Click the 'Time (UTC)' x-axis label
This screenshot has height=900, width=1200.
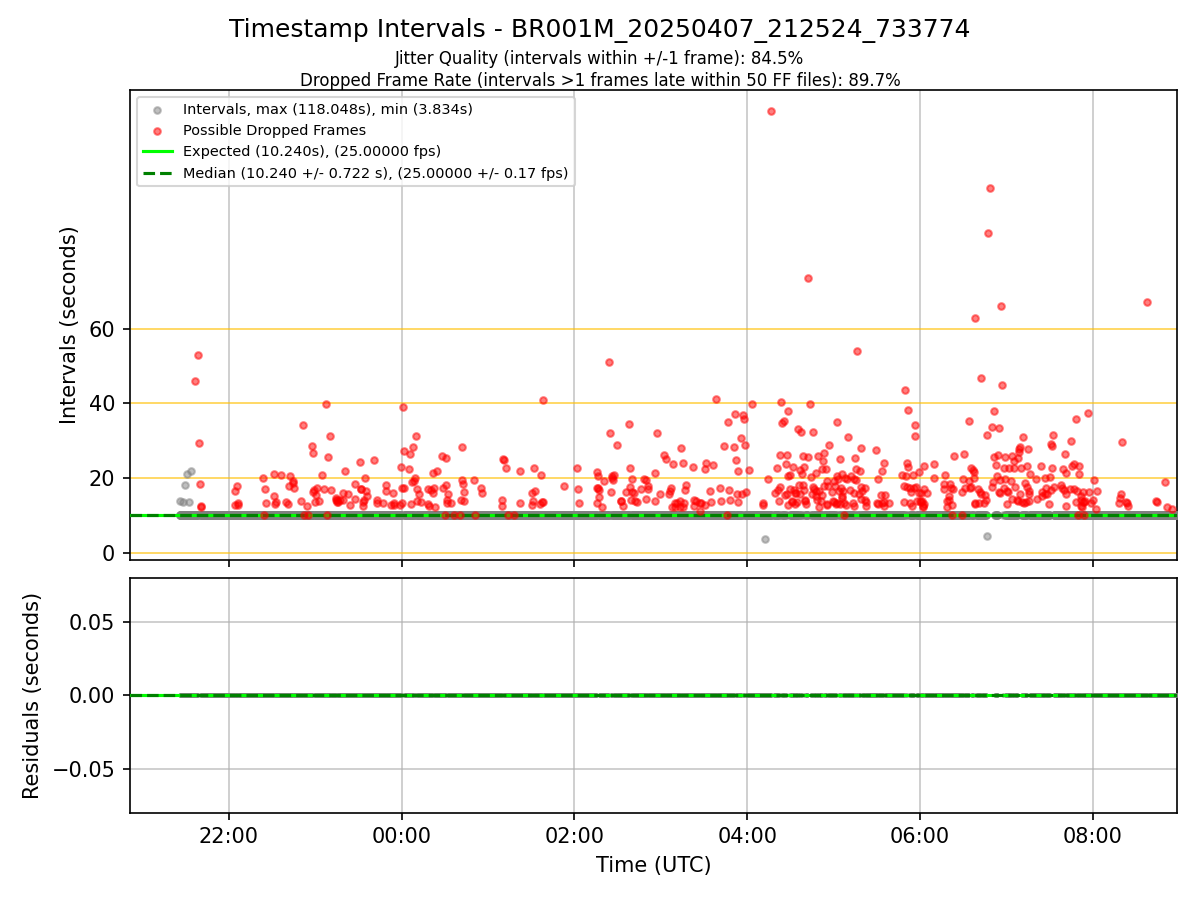tap(653, 865)
